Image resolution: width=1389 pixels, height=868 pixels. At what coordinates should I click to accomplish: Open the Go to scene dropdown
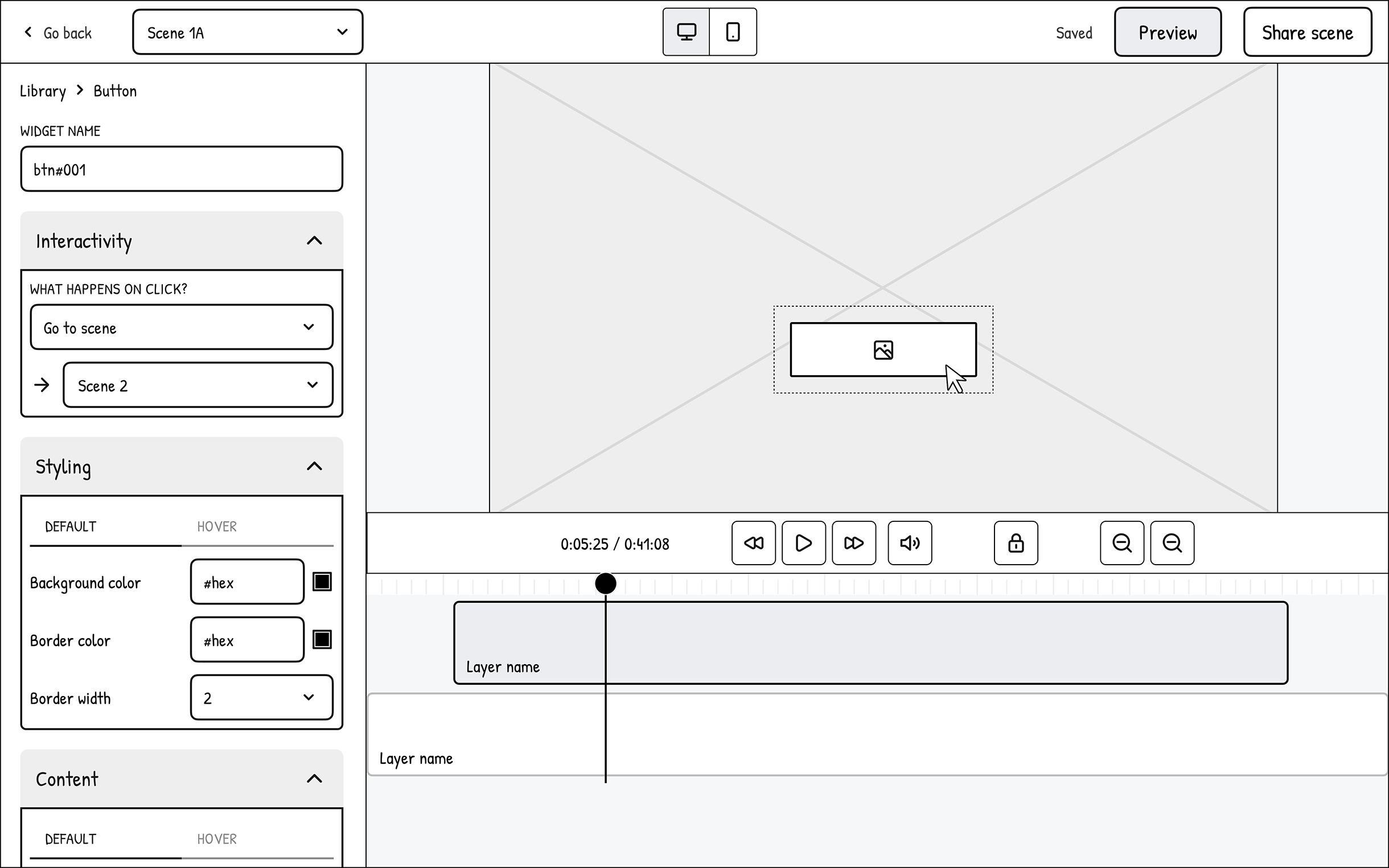point(182,327)
